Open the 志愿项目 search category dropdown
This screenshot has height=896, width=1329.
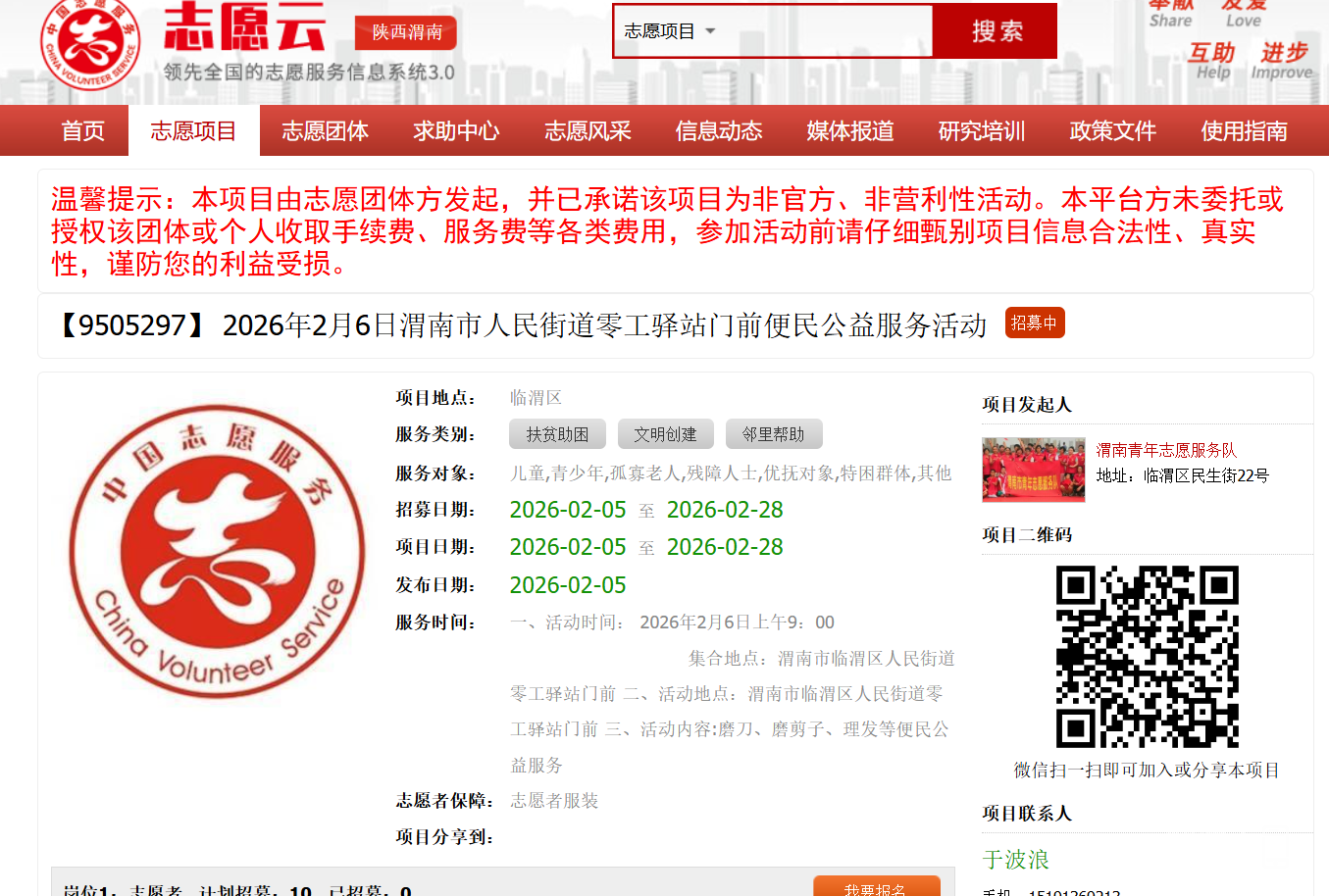(x=672, y=31)
